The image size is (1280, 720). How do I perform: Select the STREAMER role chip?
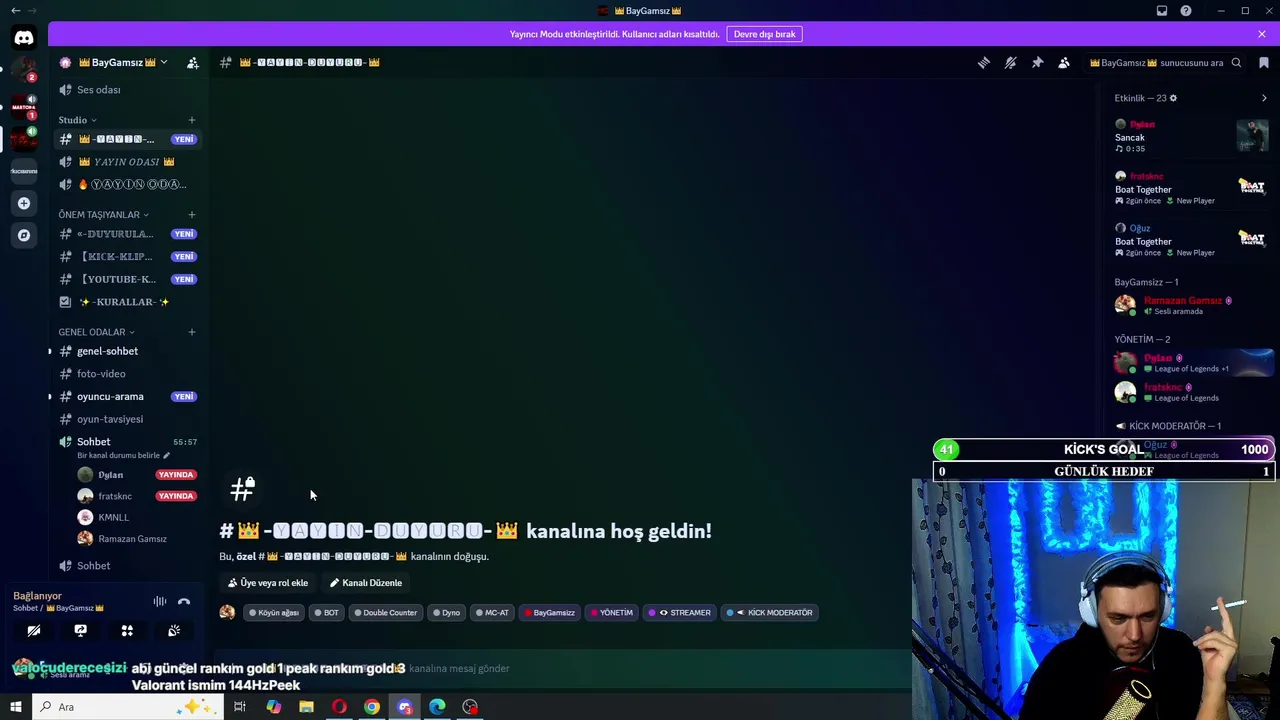tap(679, 613)
